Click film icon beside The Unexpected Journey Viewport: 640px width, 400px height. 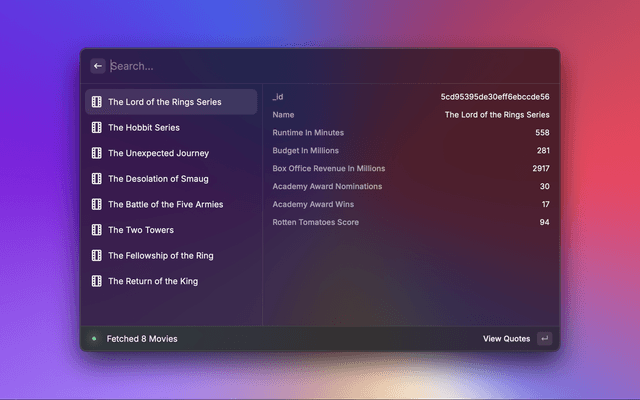point(97,153)
